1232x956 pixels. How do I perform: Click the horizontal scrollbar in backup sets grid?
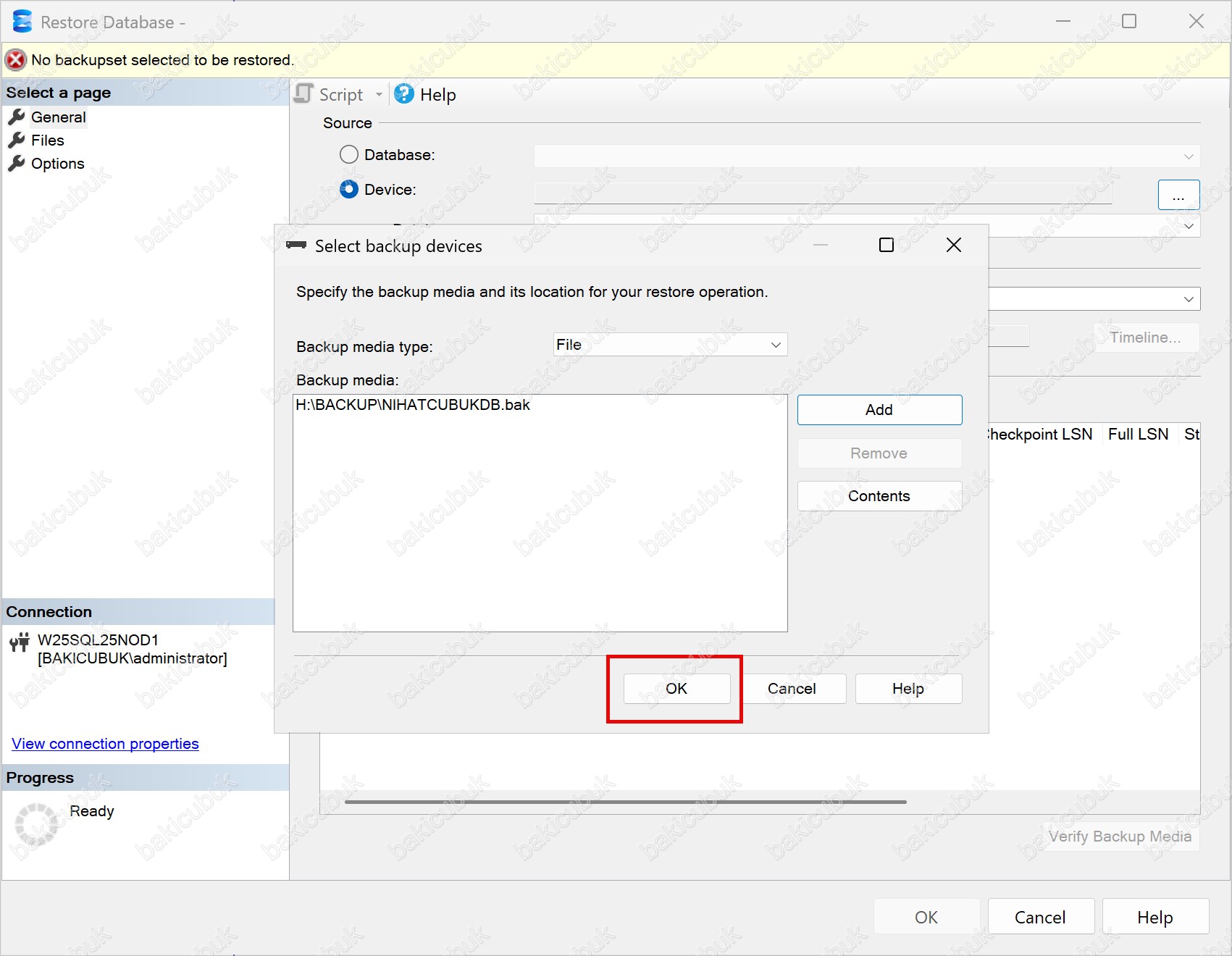pyautogui.click(x=625, y=802)
